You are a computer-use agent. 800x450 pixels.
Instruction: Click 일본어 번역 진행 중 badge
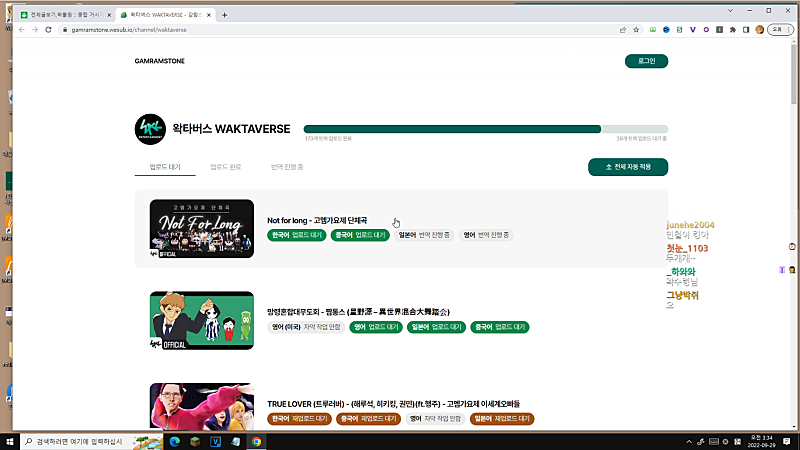424,235
